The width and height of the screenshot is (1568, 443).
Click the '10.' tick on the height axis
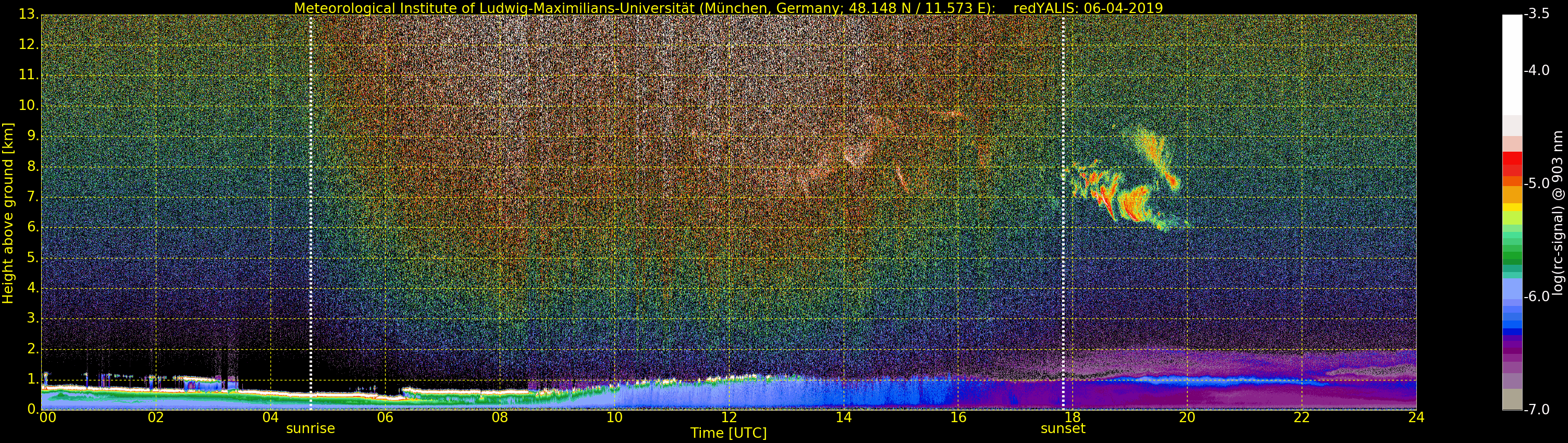click(29, 105)
